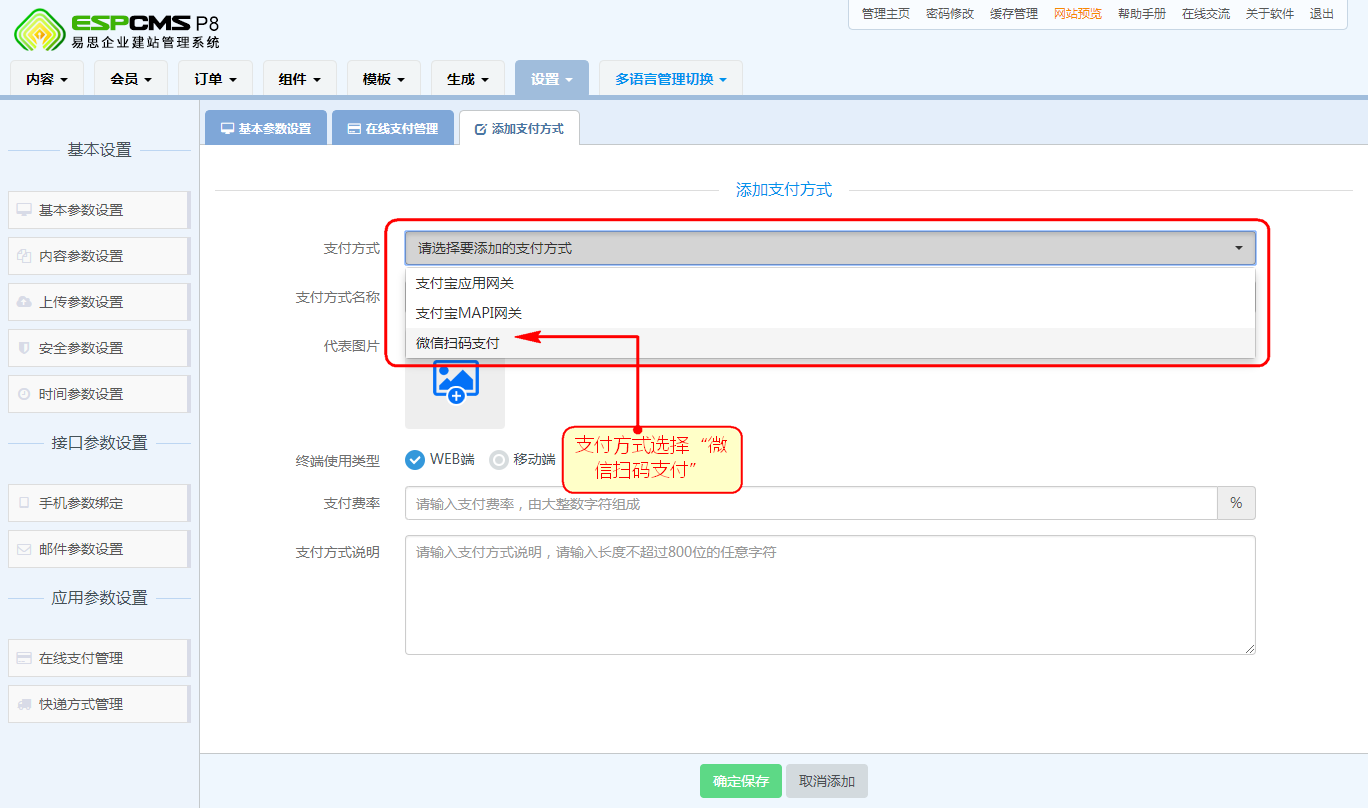1368x808 pixels.
Task: Select the 添加支付方式 tab
Action: tap(519, 128)
